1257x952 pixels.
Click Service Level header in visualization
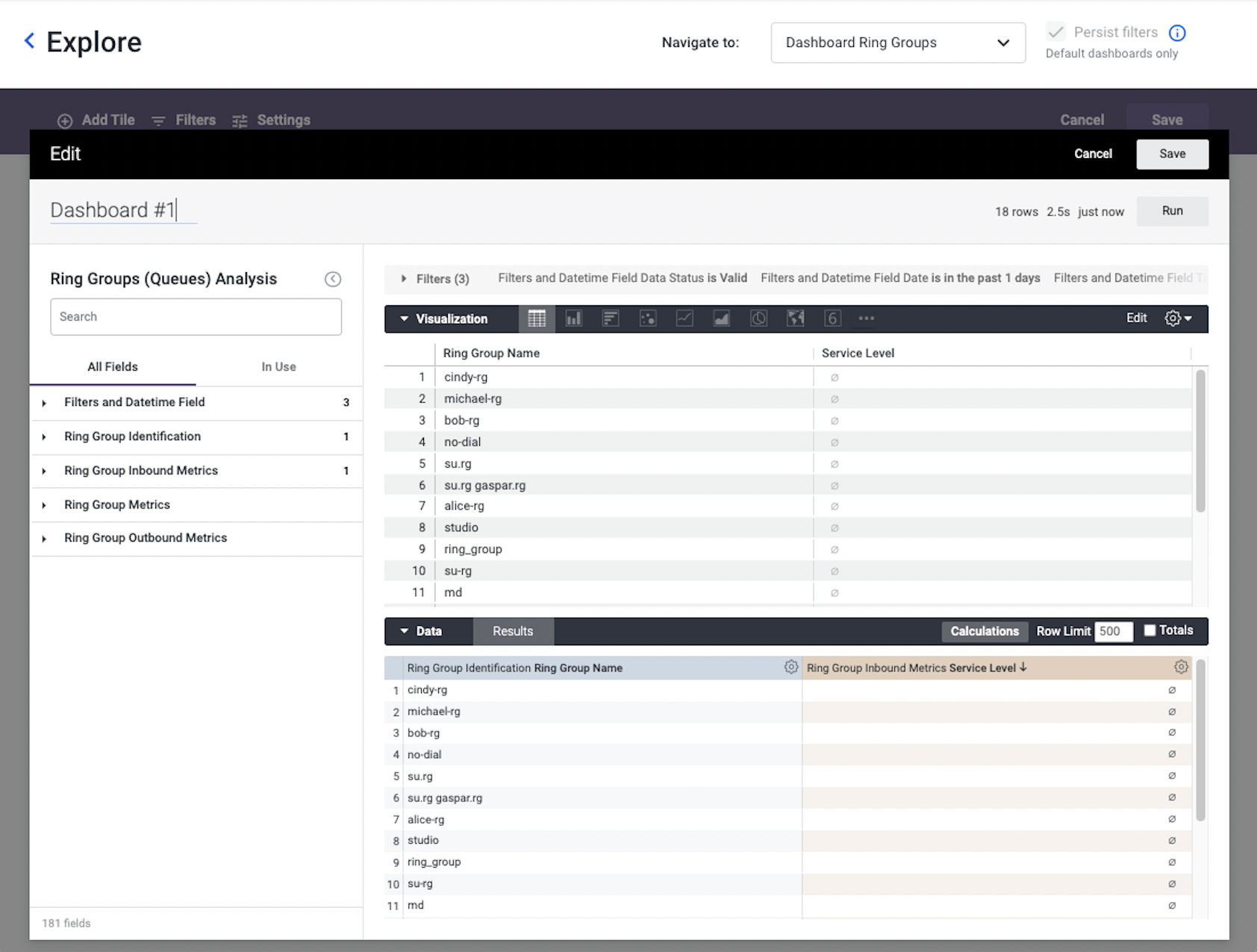pos(858,354)
